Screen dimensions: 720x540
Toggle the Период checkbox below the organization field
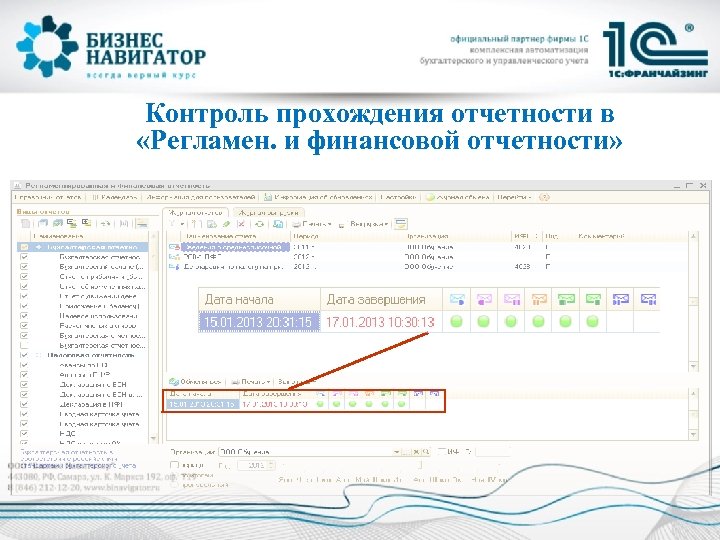coord(174,465)
